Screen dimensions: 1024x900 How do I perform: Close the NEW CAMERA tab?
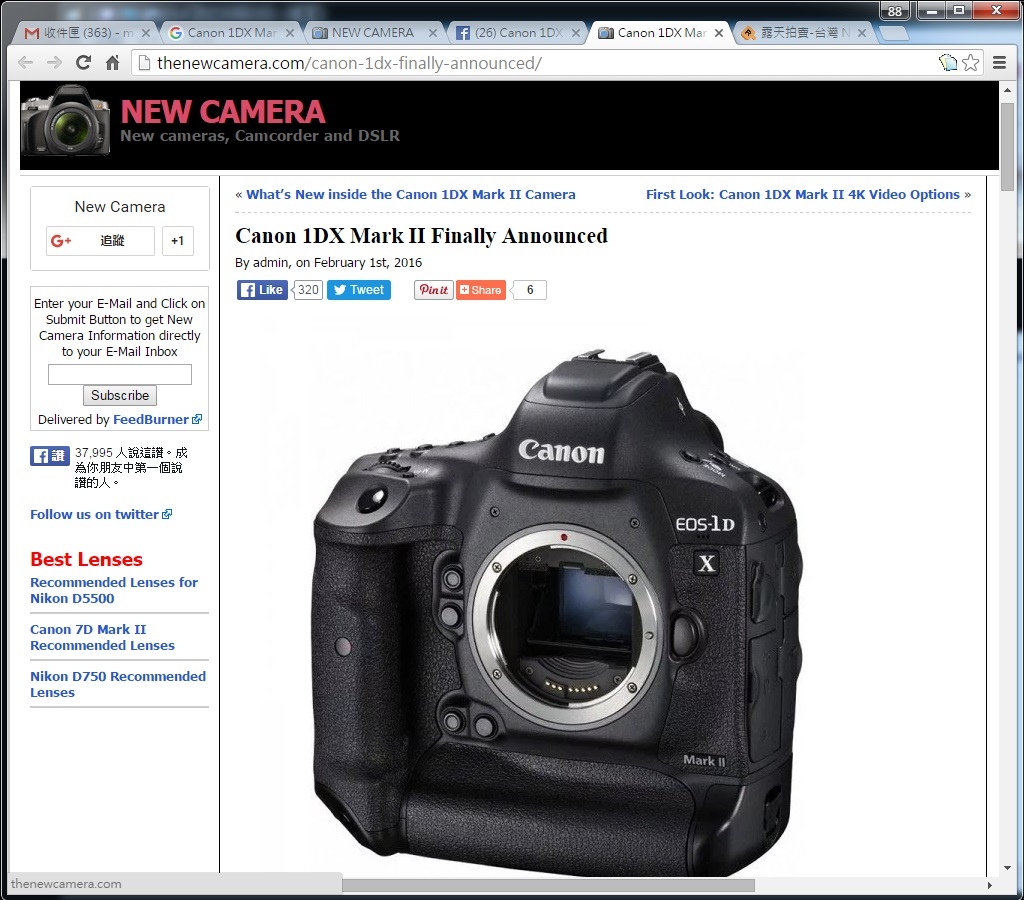click(x=432, y=33)
